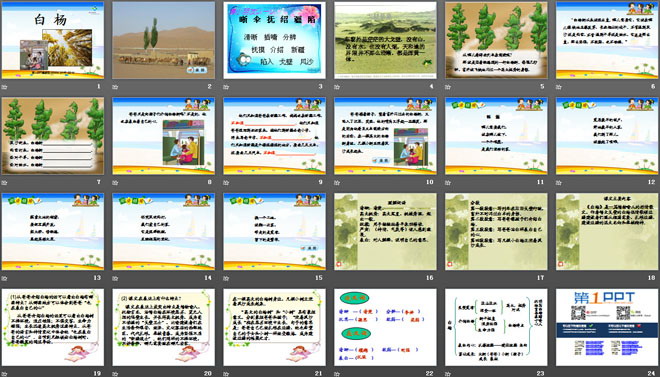
Task: Click the animation star icon under slide 1
Action: [x=4, y=87]
